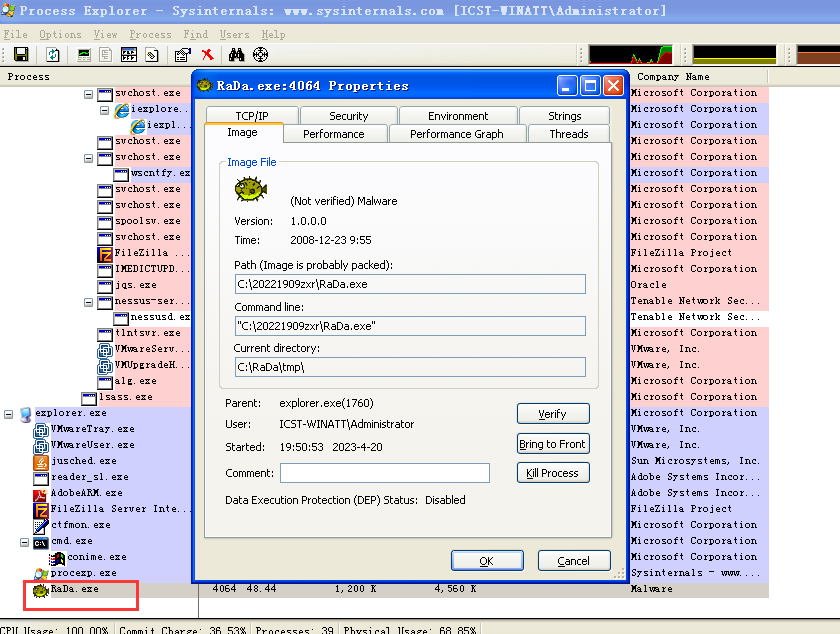This screenshot has width=840, height=634.
Task: Open the Options menu
Action: 60,34
